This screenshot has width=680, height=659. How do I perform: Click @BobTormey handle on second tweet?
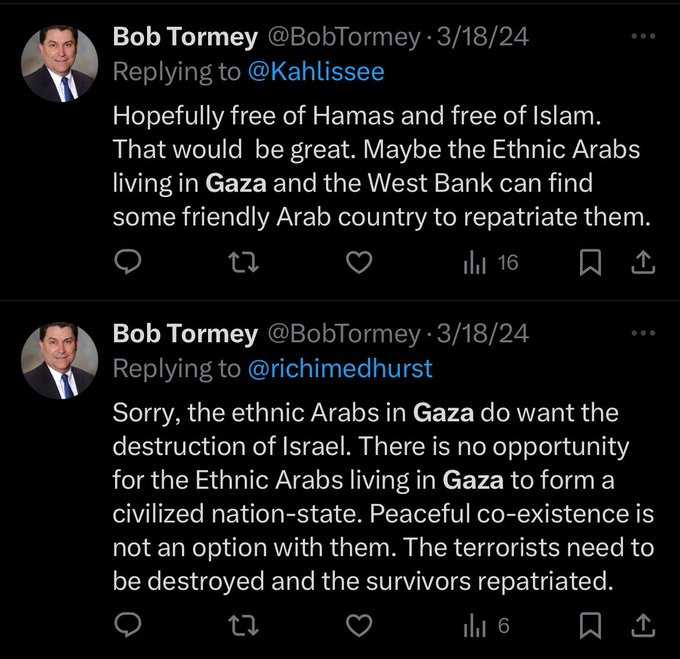tap(343, 332)
